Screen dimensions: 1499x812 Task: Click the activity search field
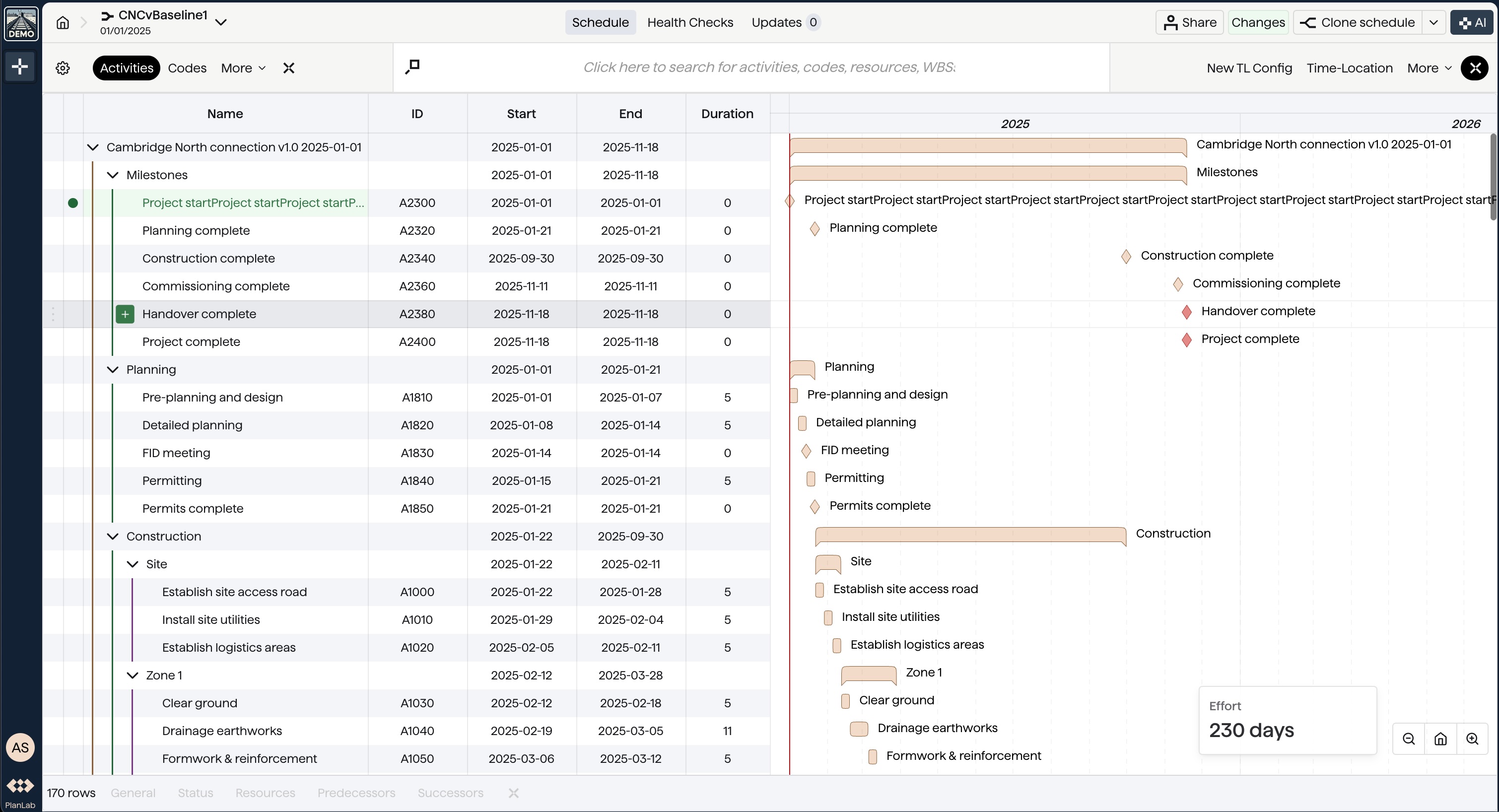pos(768,68)
